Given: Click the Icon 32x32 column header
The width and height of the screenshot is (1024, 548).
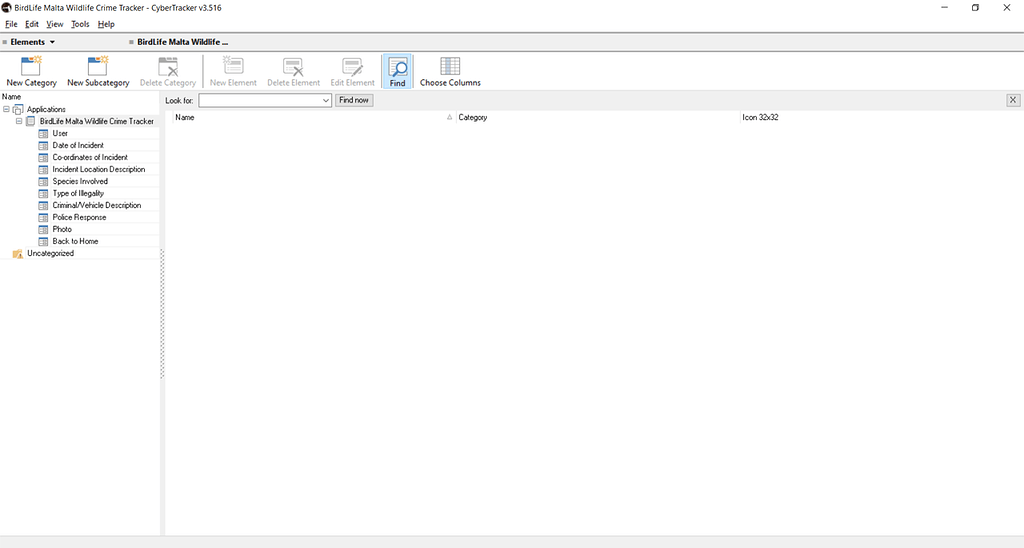Looking at the screenshot, I should tap(880, 118).
